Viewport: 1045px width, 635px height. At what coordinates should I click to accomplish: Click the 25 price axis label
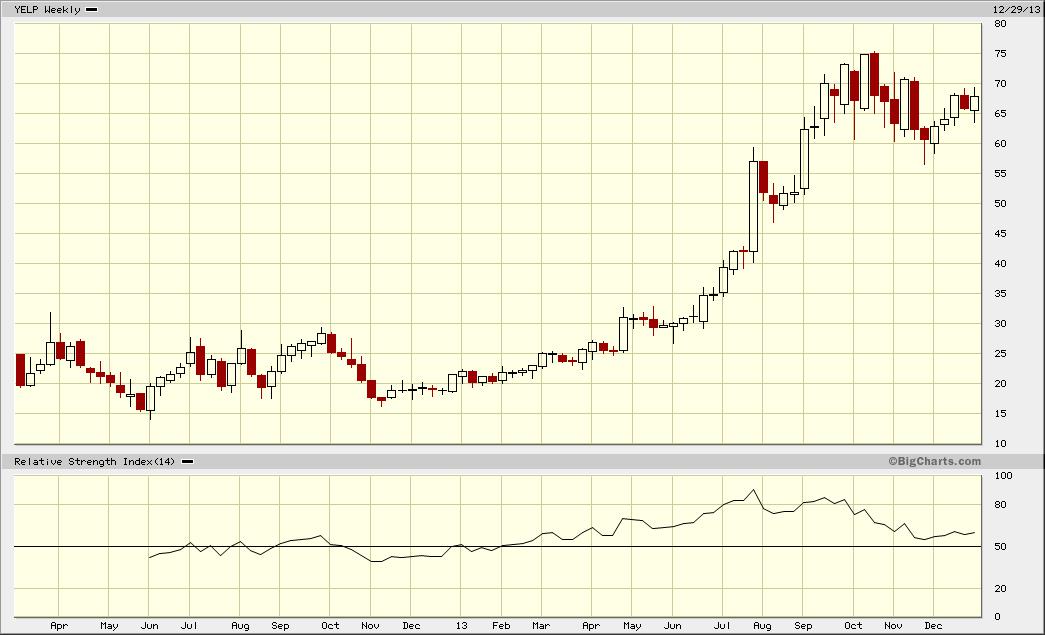click(1000, 353)
